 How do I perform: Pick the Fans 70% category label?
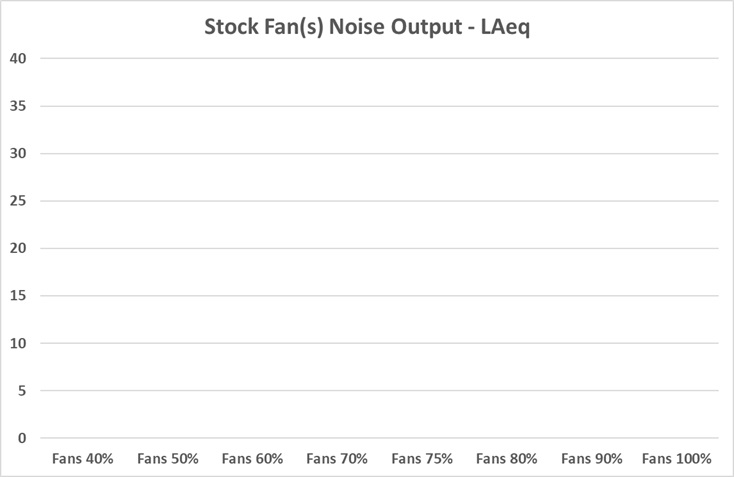click(337, 459)
